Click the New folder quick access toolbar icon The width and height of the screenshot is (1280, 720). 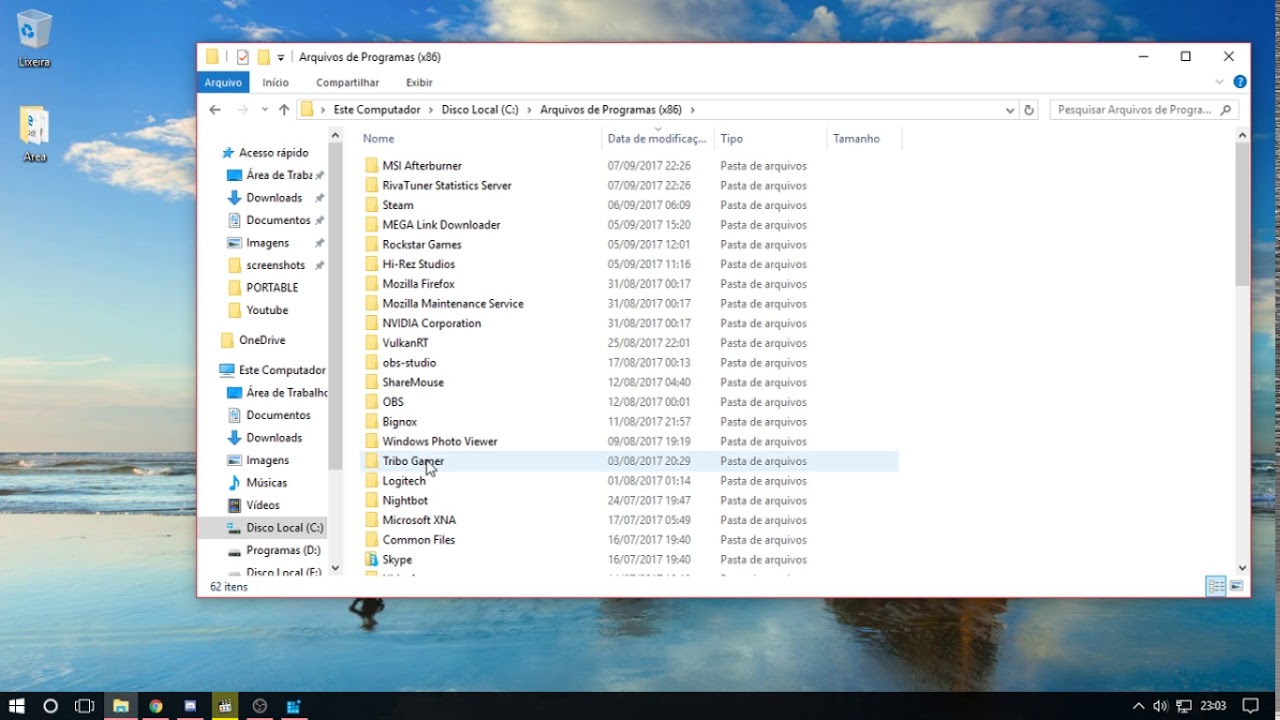[x=264, y=57]
